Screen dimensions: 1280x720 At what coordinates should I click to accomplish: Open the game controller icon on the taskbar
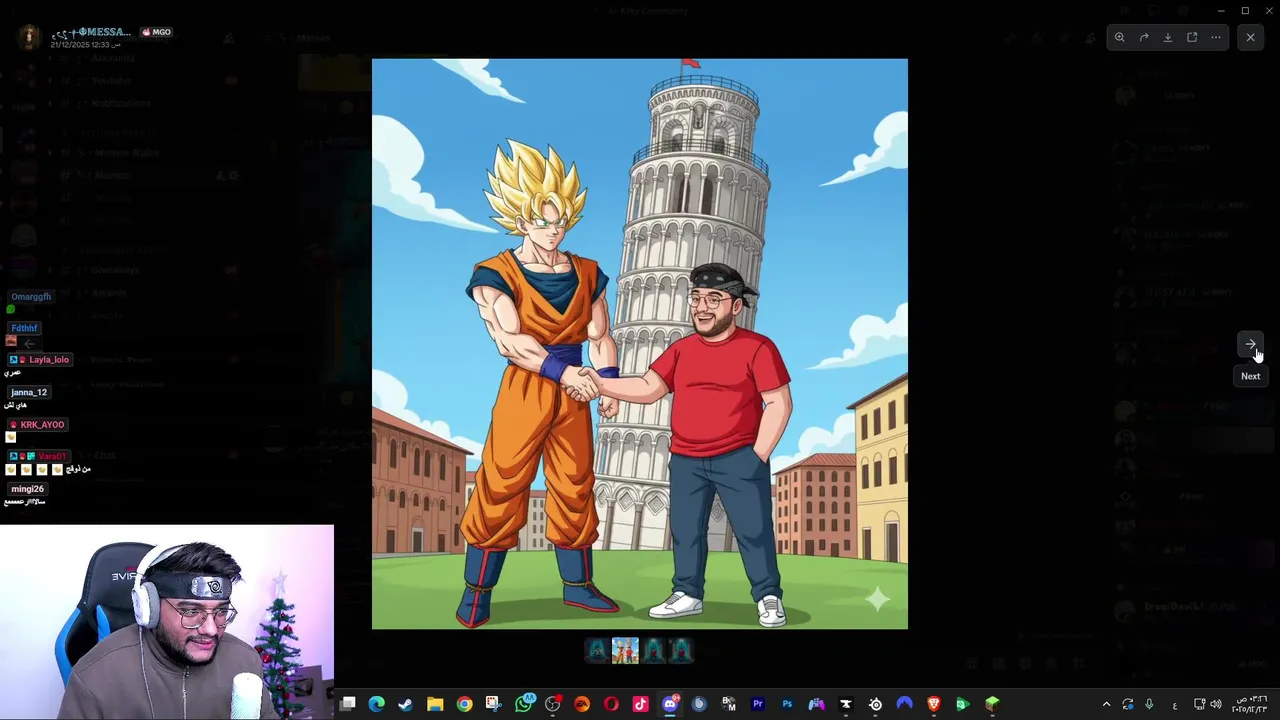pos(817,704)
